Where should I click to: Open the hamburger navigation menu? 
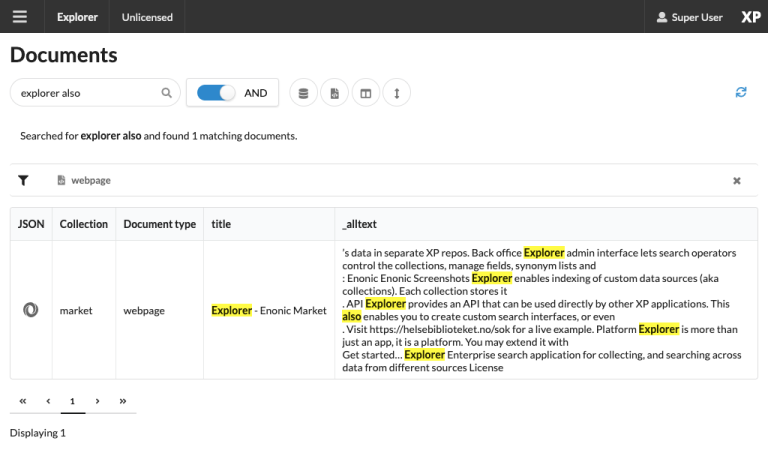(x=20, y=17)
